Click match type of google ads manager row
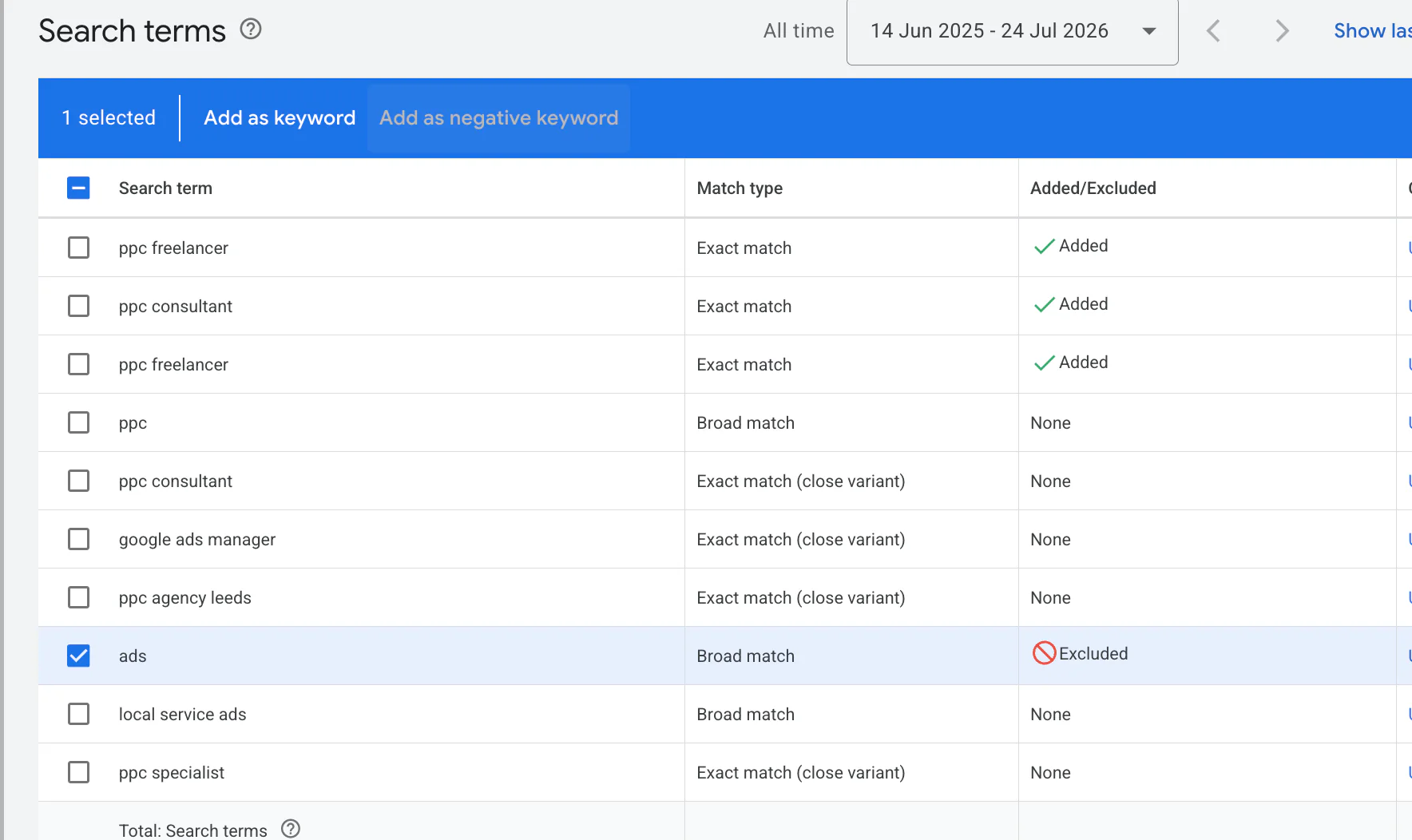This screenshot has width=1412, height=840. point(801,540)
